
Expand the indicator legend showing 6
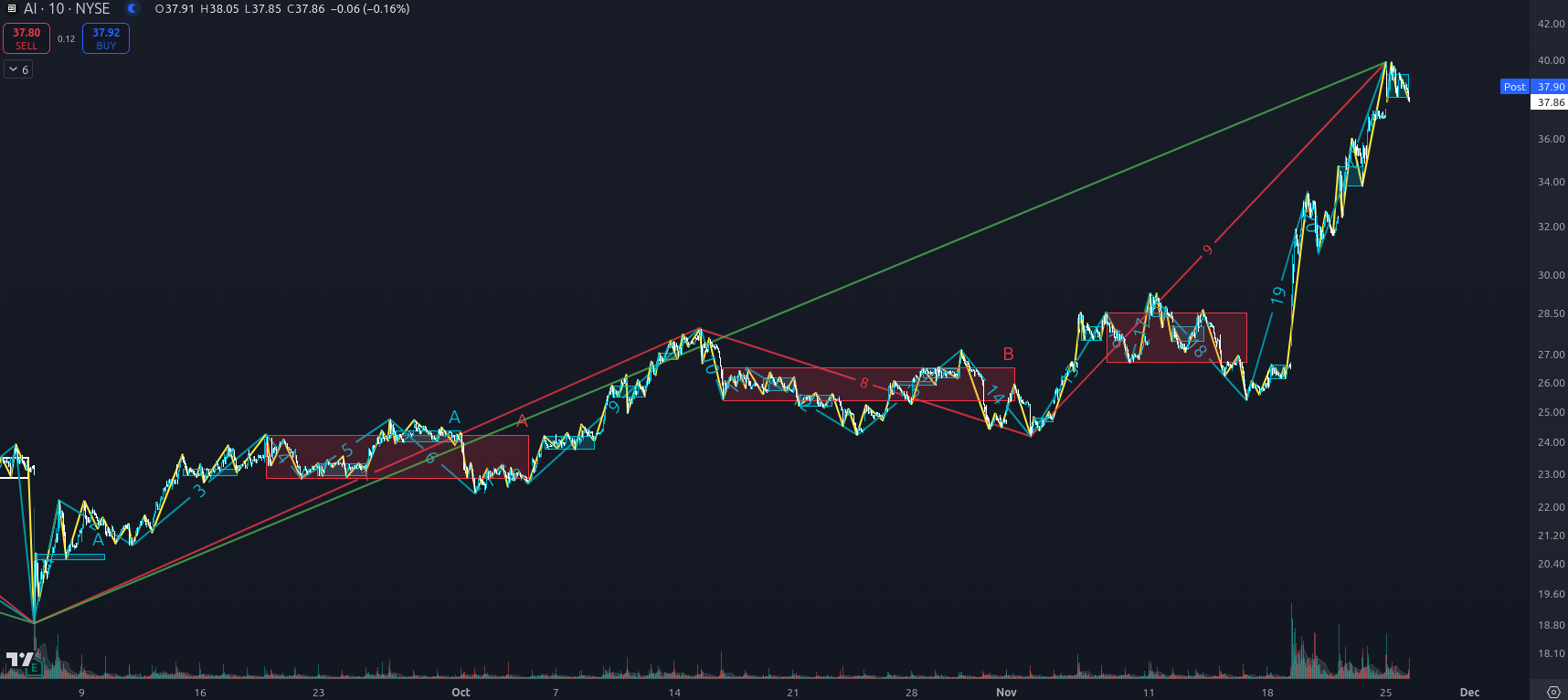[18, 69]
